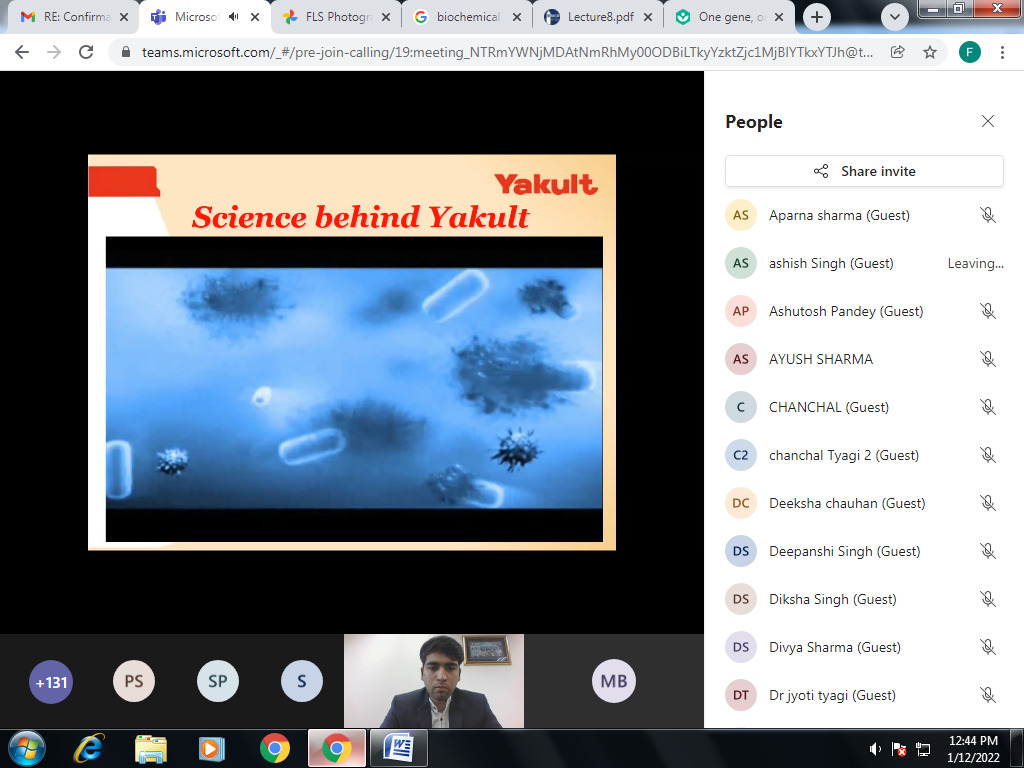1024x768 pixels.
Task: Click the PS participant avatar in the strip
Action: pos(134,681)
